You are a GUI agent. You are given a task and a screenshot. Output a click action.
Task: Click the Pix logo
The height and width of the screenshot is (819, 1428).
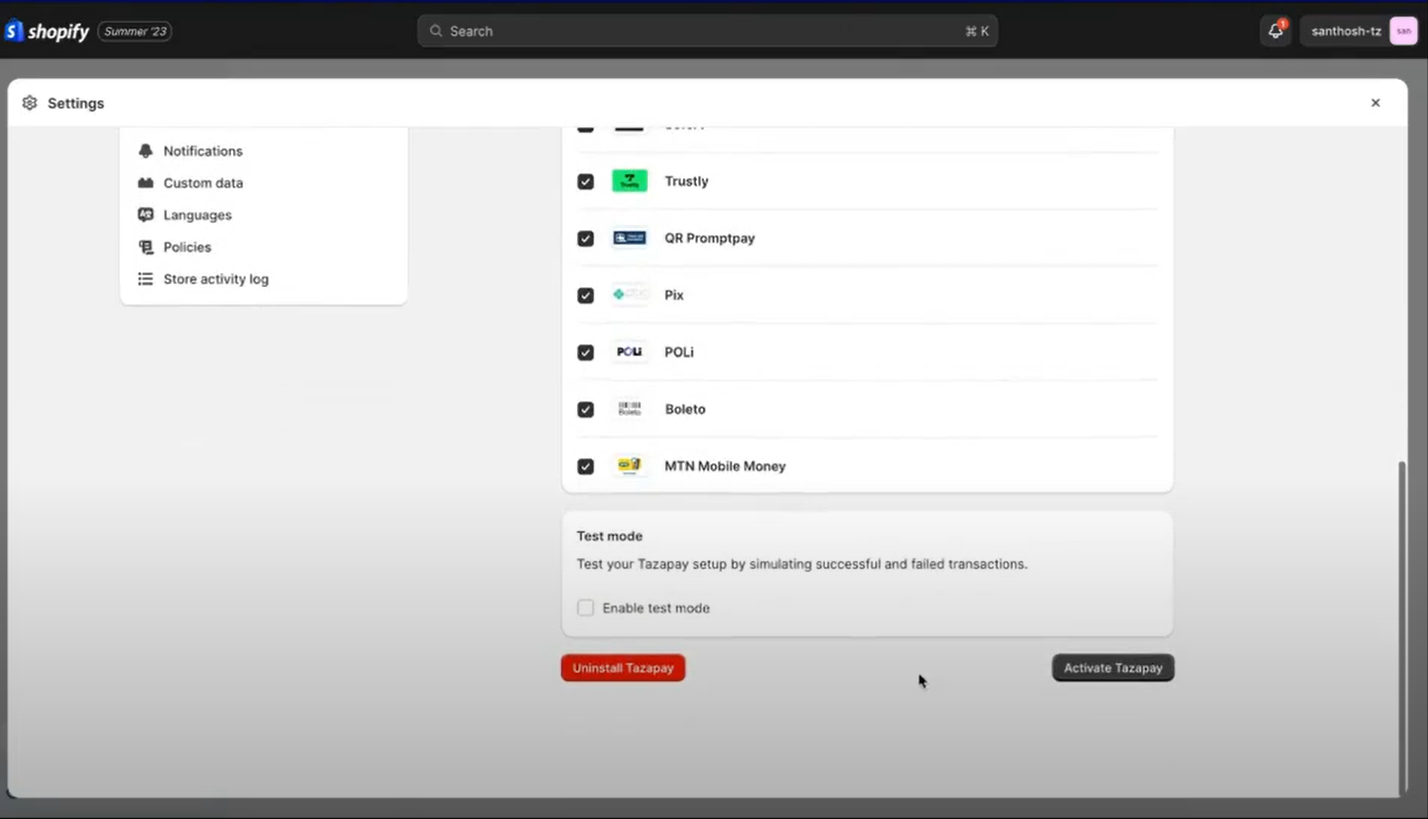[630, 295]
